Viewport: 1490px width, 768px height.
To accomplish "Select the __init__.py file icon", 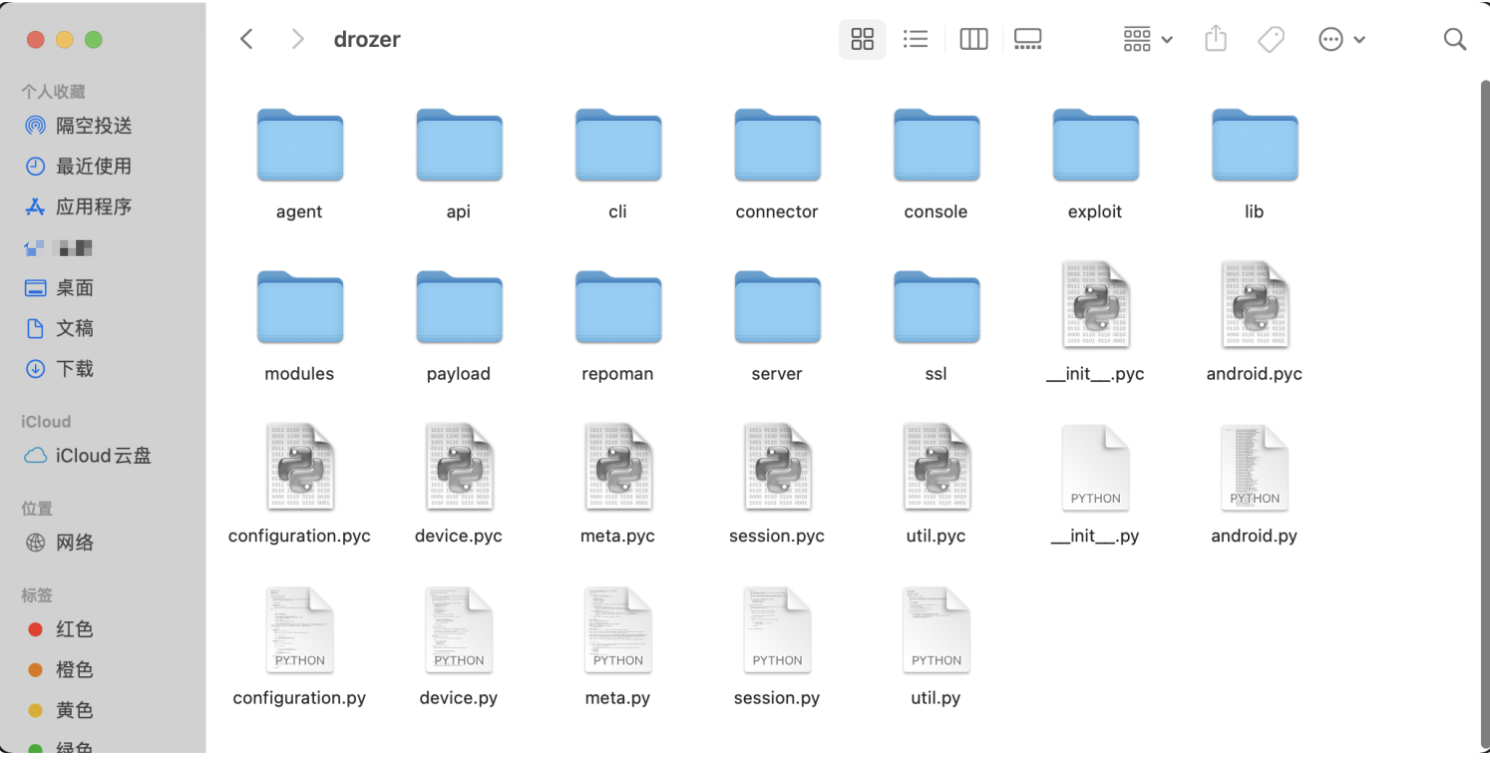I will [x=1095, y=467].
